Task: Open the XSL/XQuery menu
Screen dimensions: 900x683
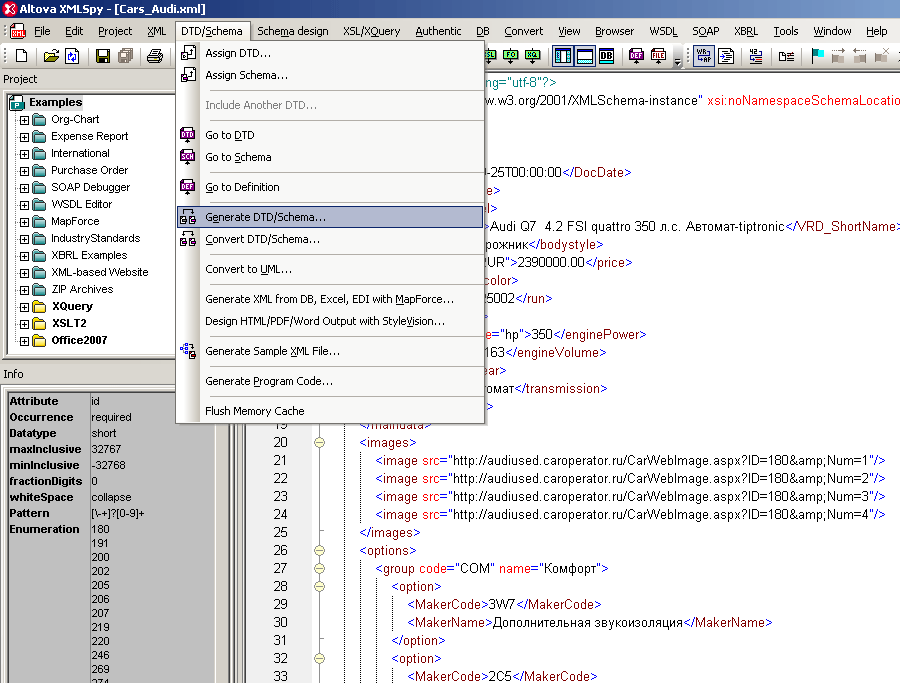Action: [371, 31]
